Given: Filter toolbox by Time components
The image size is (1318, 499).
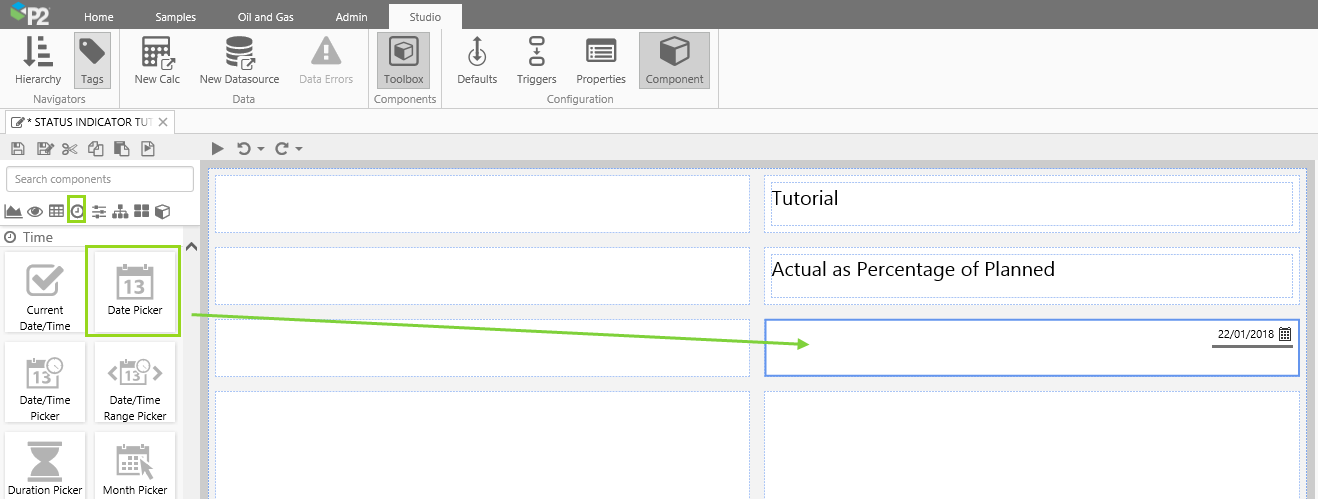Looking at the screenshot, I should point(77,211).
